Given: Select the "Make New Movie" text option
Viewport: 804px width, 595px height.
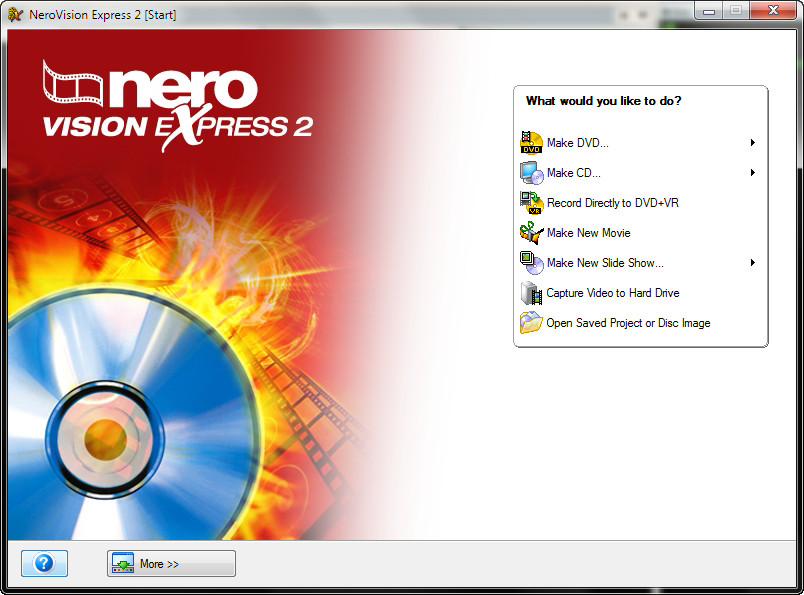Looking at the screenshot, I should point(588,233).
